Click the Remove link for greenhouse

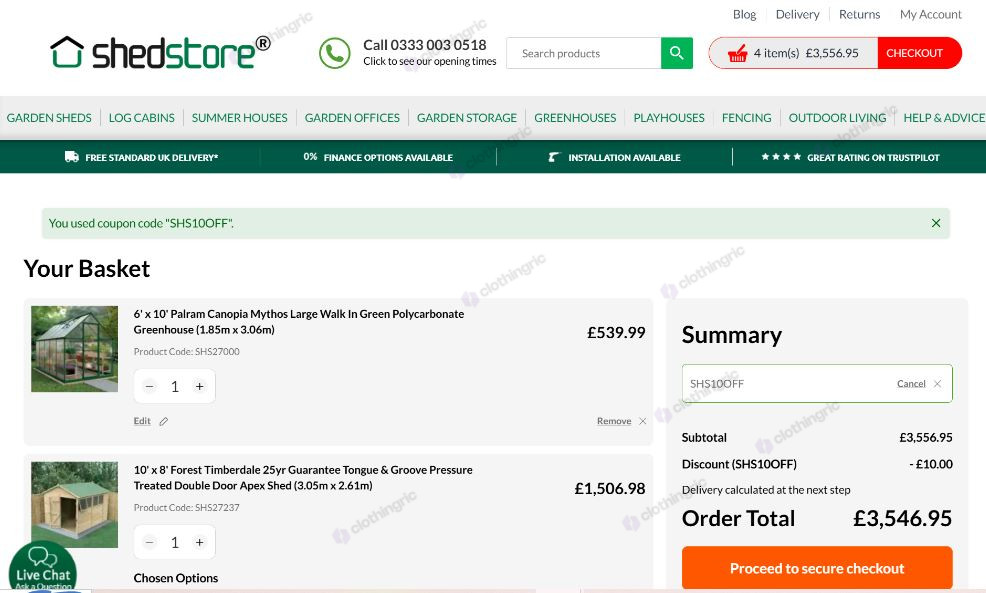click(x=614, y=421)
